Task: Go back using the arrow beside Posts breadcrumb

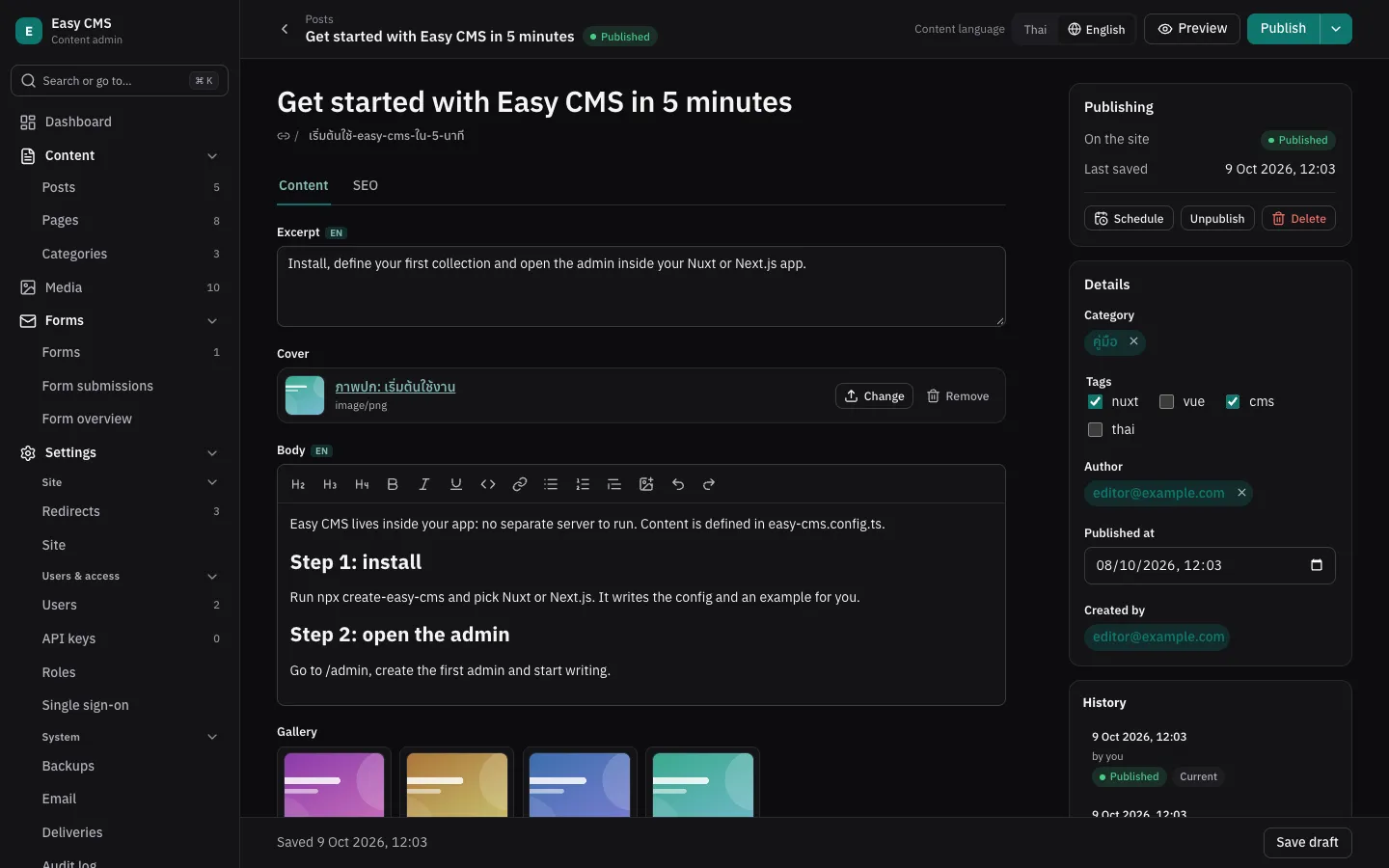Action: pyautogui.click(x=285, y=29)
